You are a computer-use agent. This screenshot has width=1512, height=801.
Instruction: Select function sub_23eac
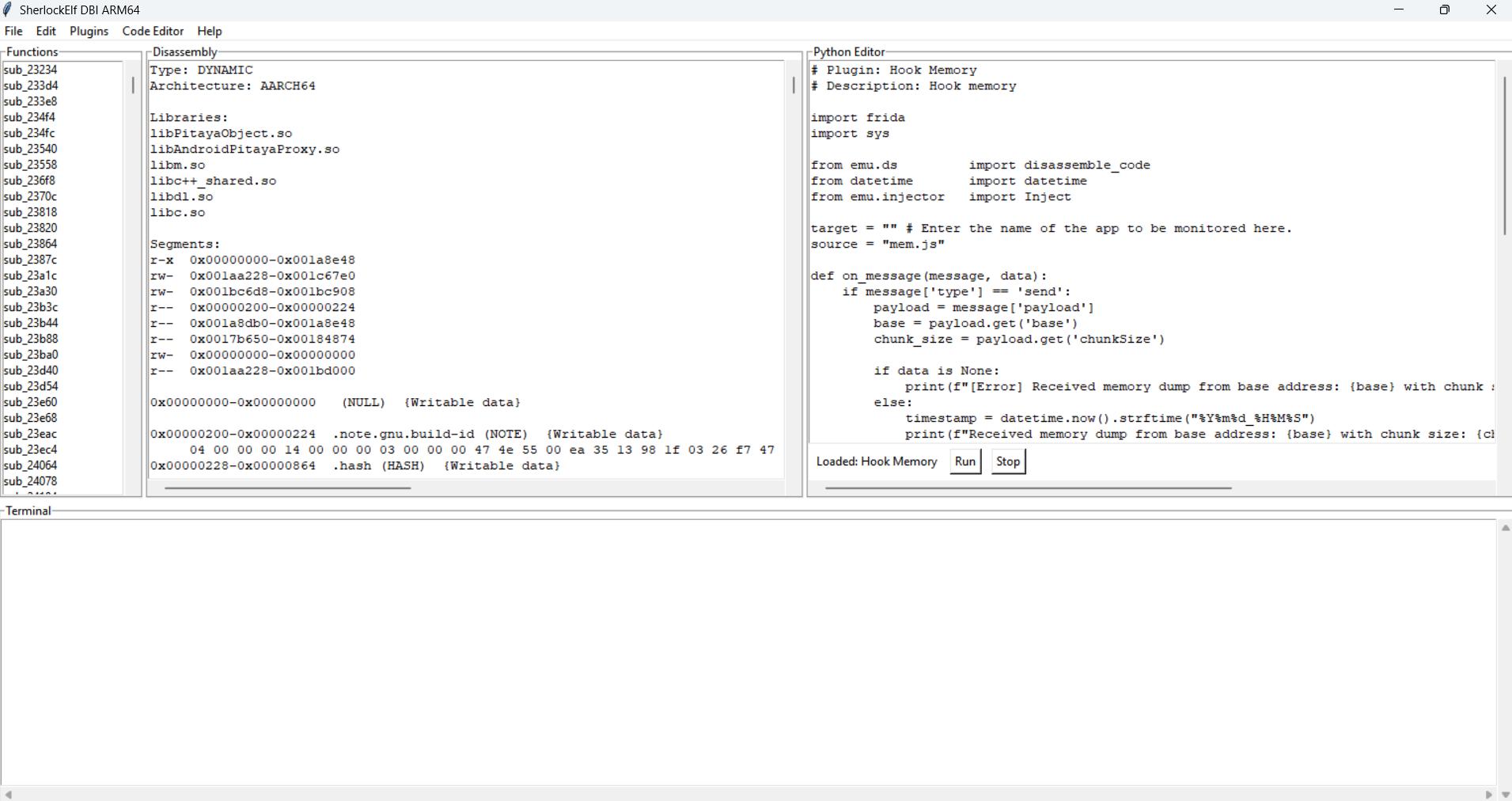click(30, 434)
